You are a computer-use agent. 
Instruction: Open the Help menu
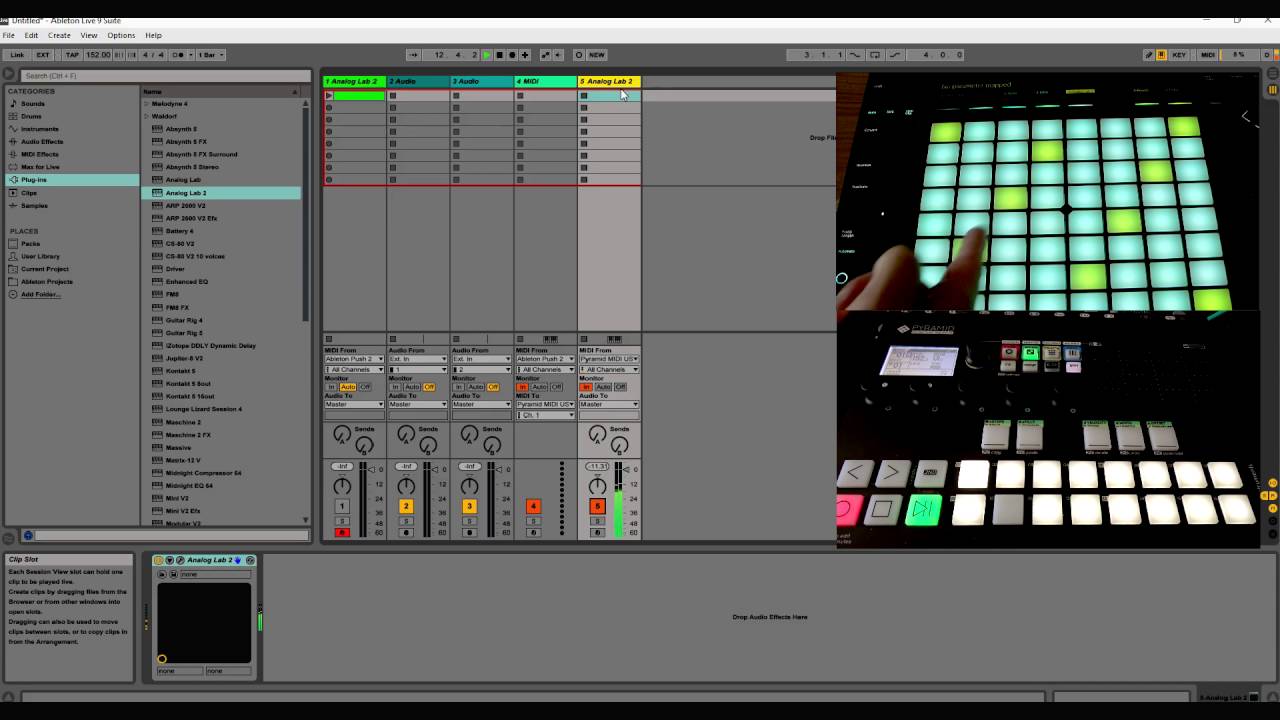[x=153, y=35]
